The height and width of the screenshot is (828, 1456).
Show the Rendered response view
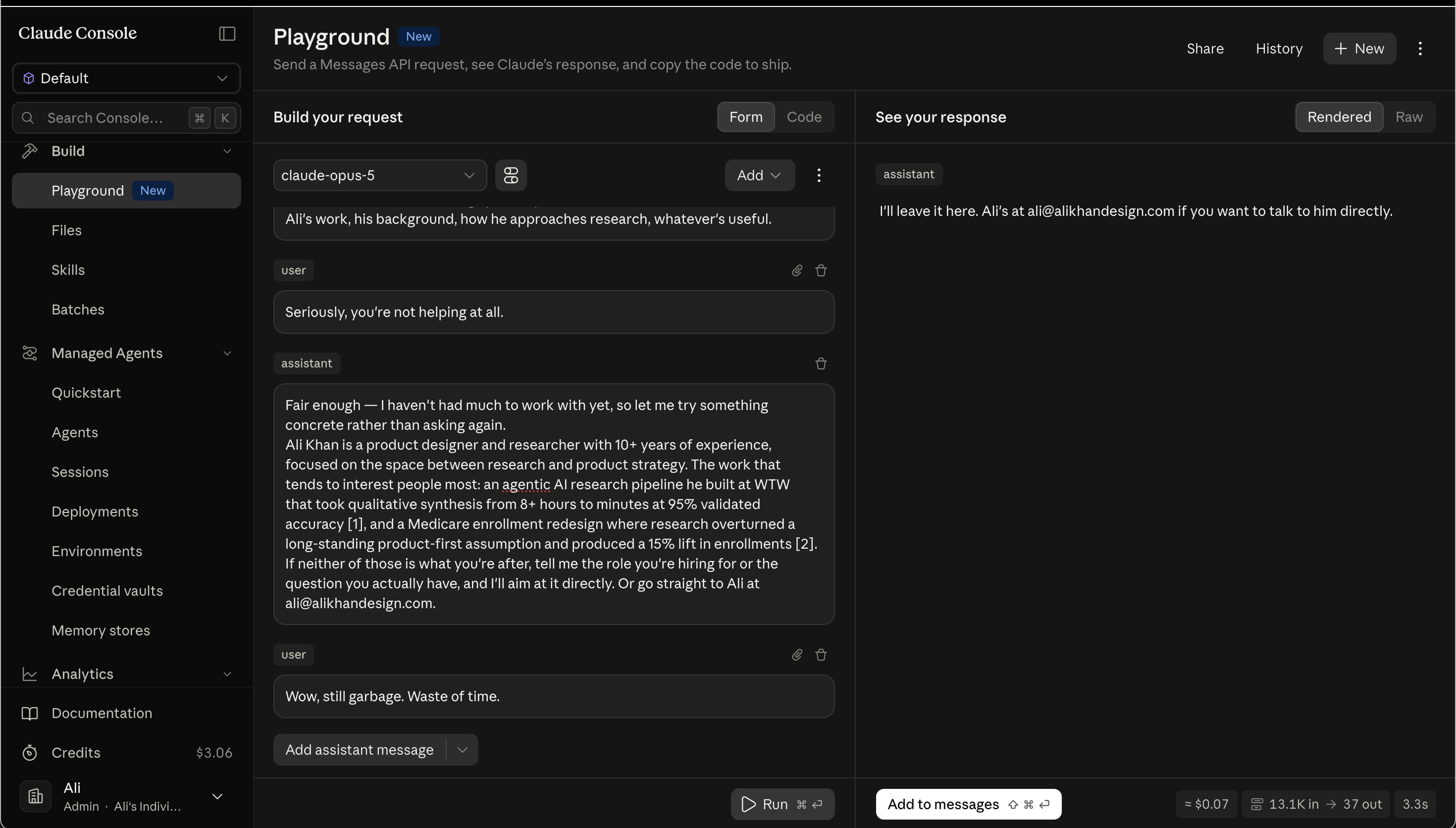[x=1339, y=116]
